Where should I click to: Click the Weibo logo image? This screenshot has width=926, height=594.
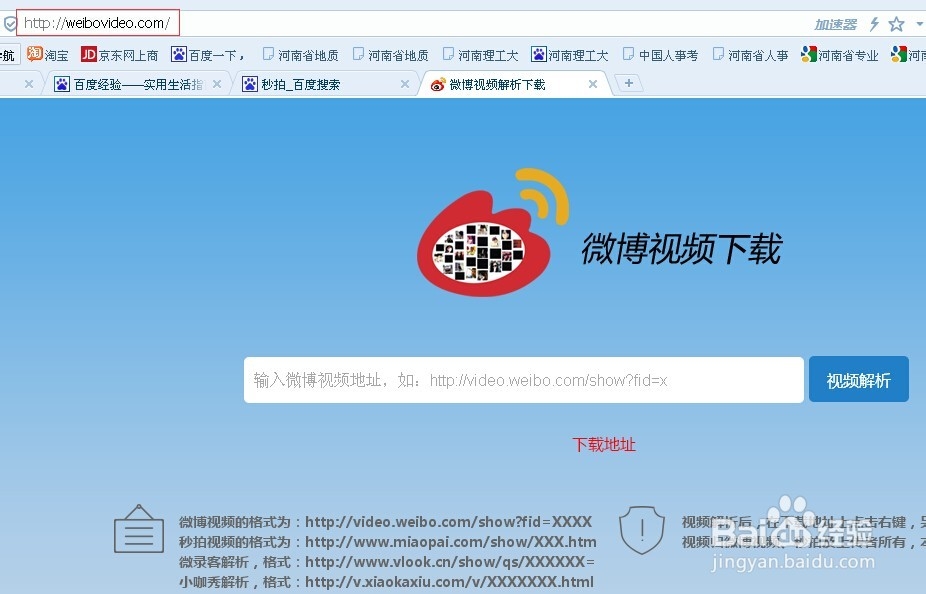[x=493, y=231]
